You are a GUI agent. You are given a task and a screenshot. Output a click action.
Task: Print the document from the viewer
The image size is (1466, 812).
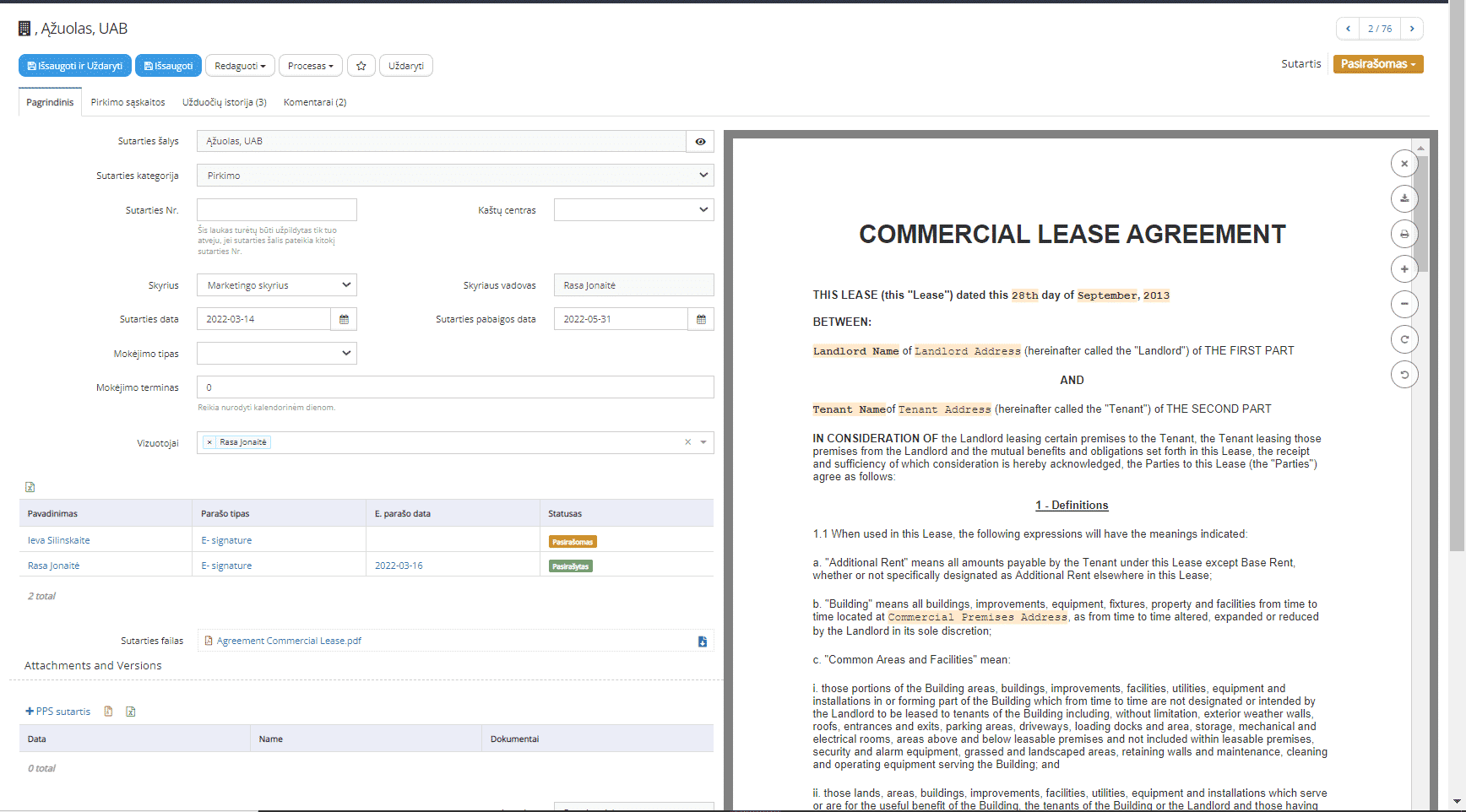[1404, 234]
